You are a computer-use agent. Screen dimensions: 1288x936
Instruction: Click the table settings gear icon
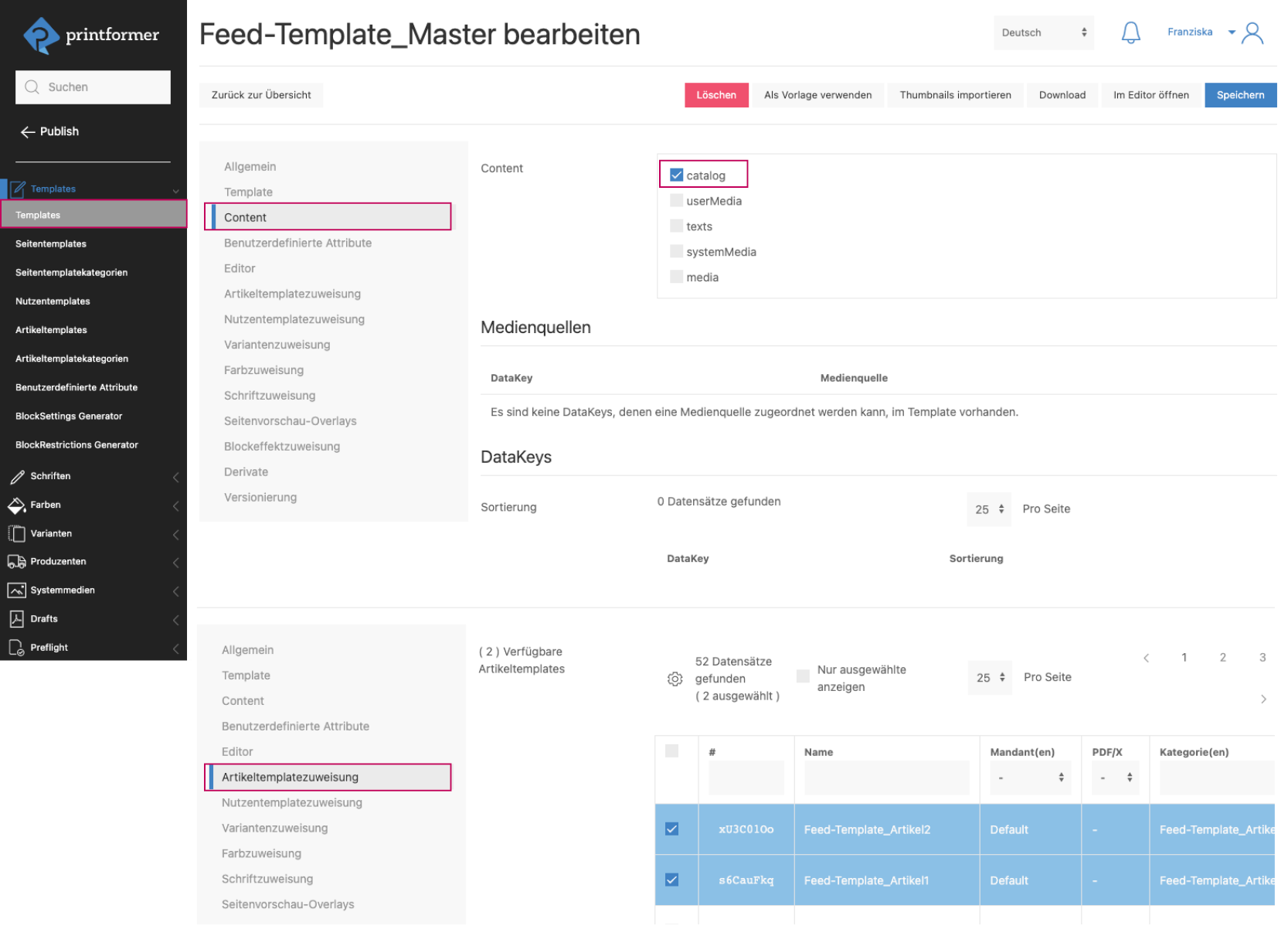point(675,679)
